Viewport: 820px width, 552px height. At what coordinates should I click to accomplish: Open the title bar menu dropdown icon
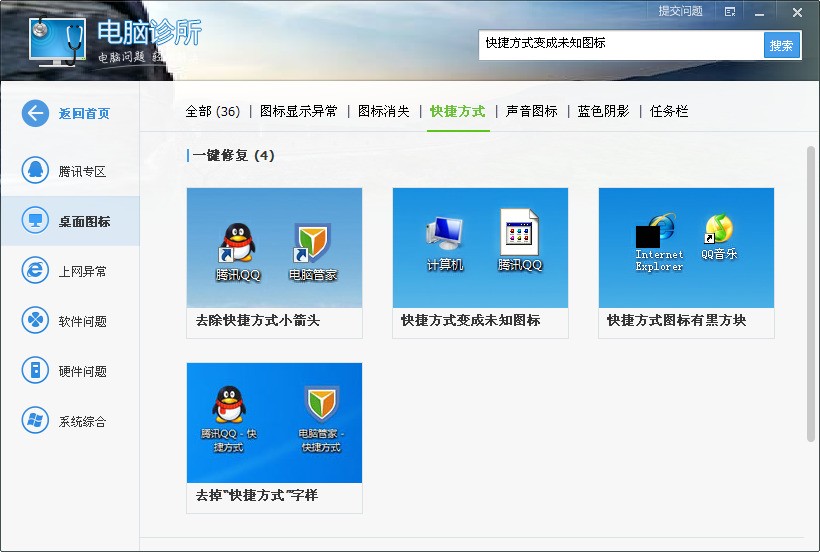point(730,12)
